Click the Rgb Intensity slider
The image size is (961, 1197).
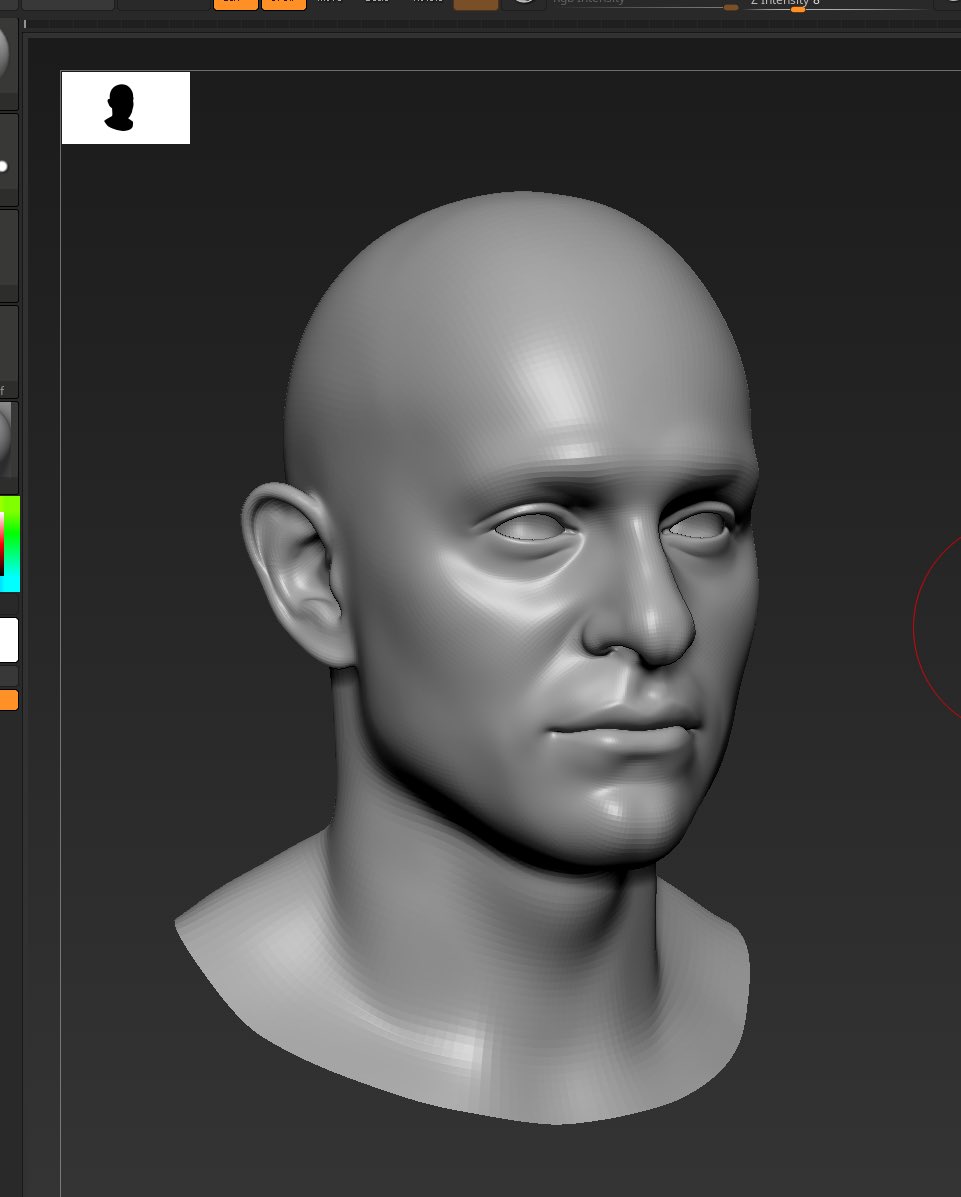(x=645, y=4)
